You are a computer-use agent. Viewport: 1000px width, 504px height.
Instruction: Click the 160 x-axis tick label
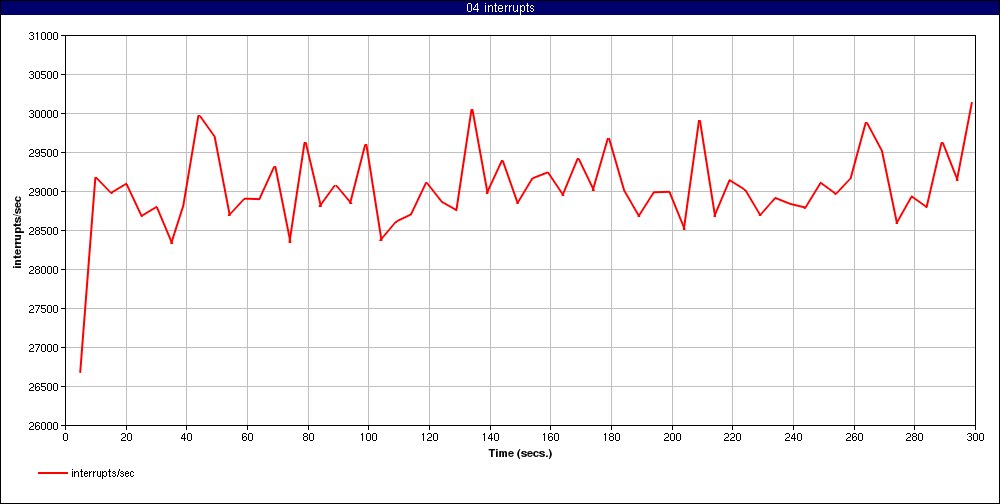coord(550,437)
